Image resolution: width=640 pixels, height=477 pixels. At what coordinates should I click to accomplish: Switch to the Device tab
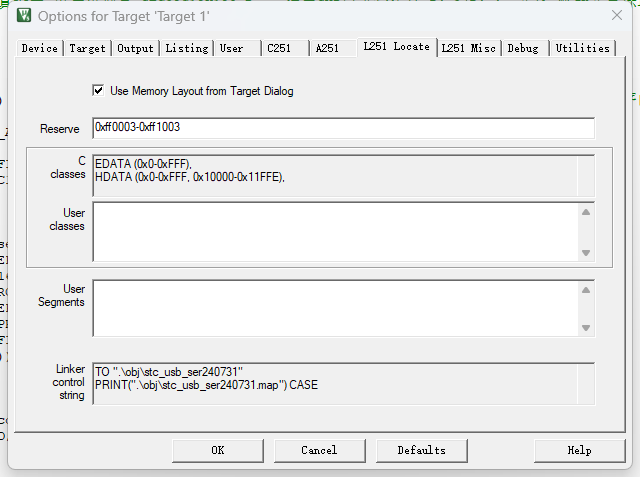click(40, 48)
